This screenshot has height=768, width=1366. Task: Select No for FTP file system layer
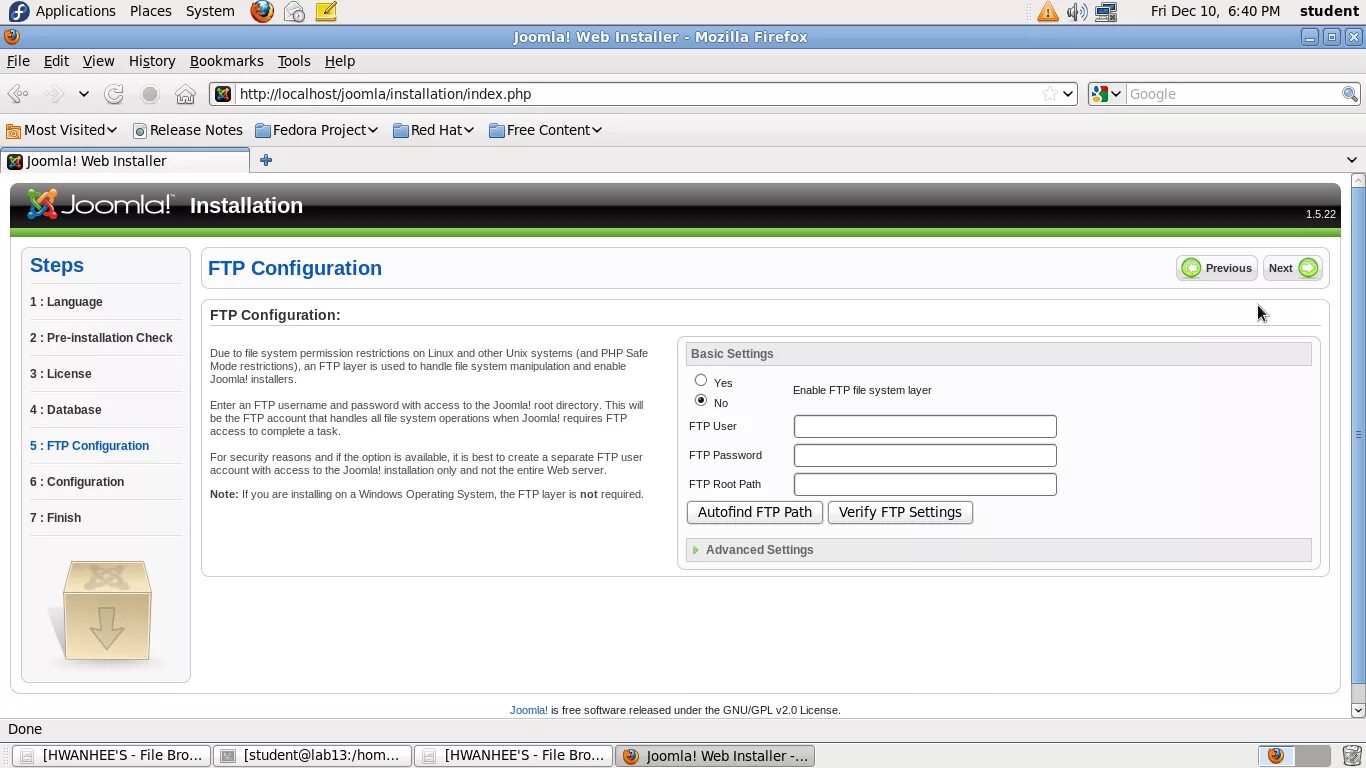(701, 400)
